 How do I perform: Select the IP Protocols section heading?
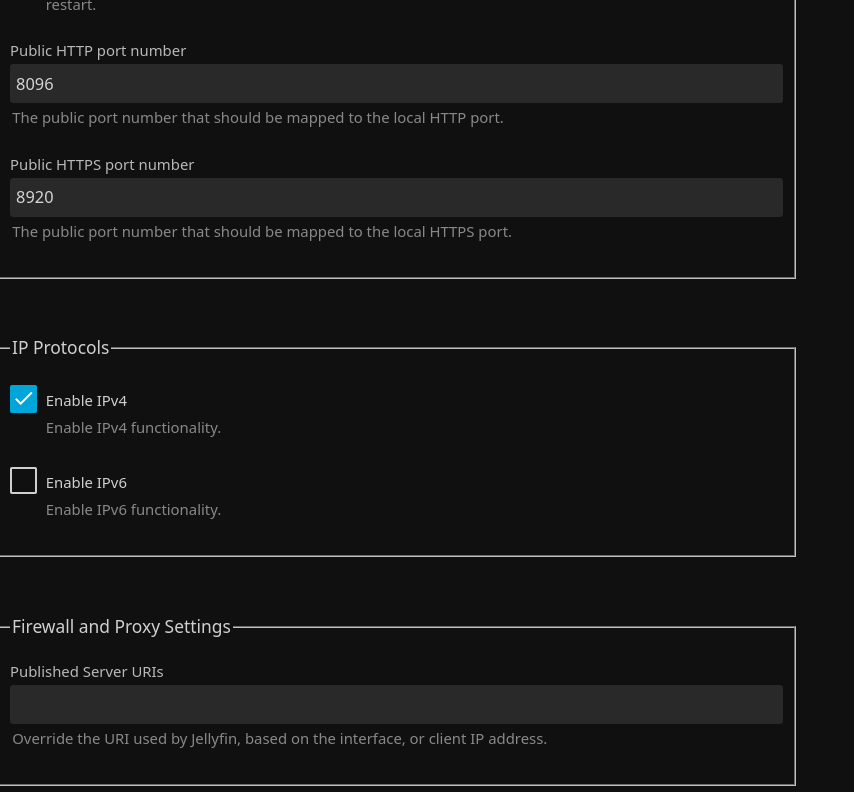[x=61, y=348]
